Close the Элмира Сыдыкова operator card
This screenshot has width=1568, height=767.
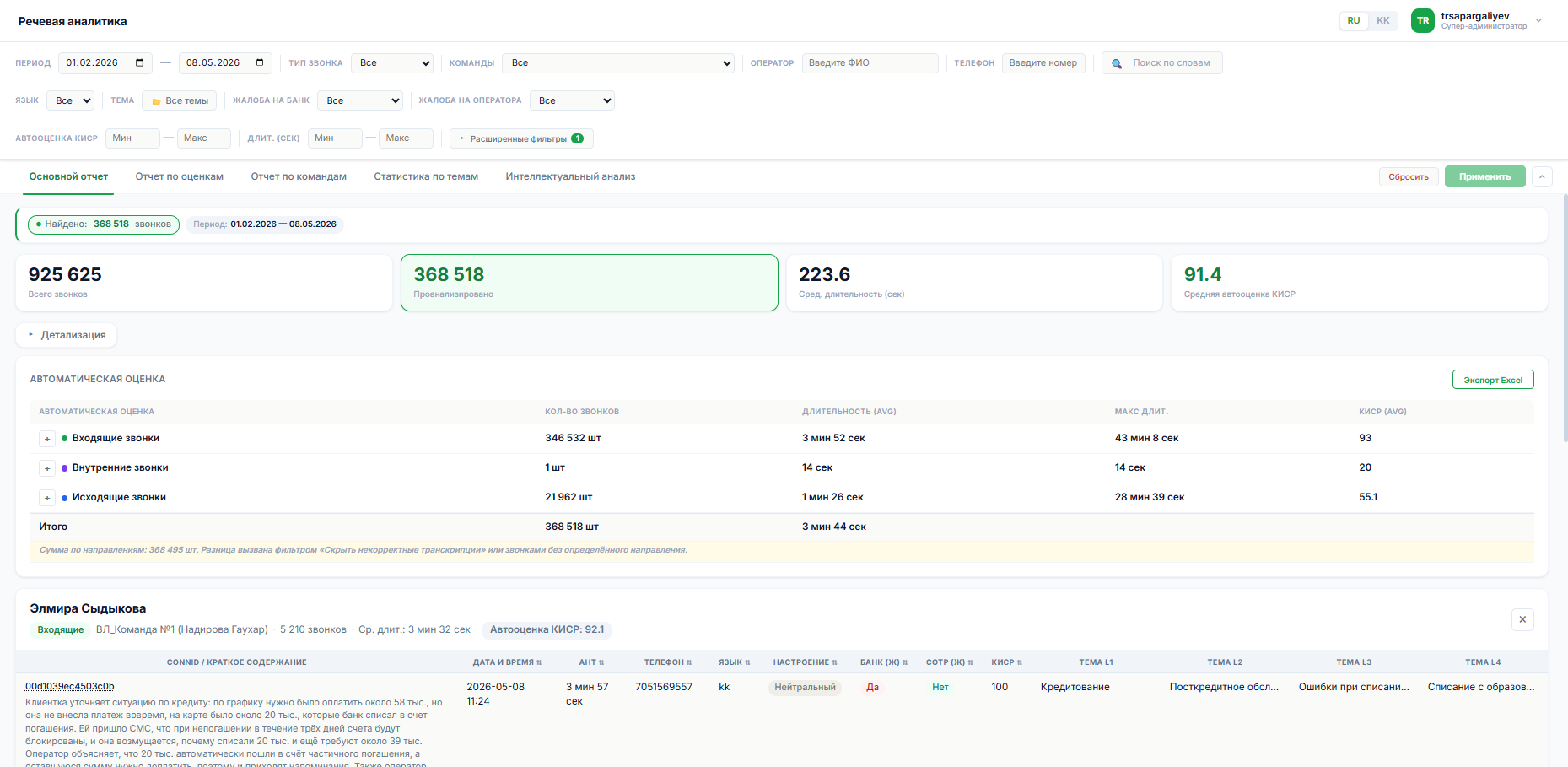[1522, 619]
